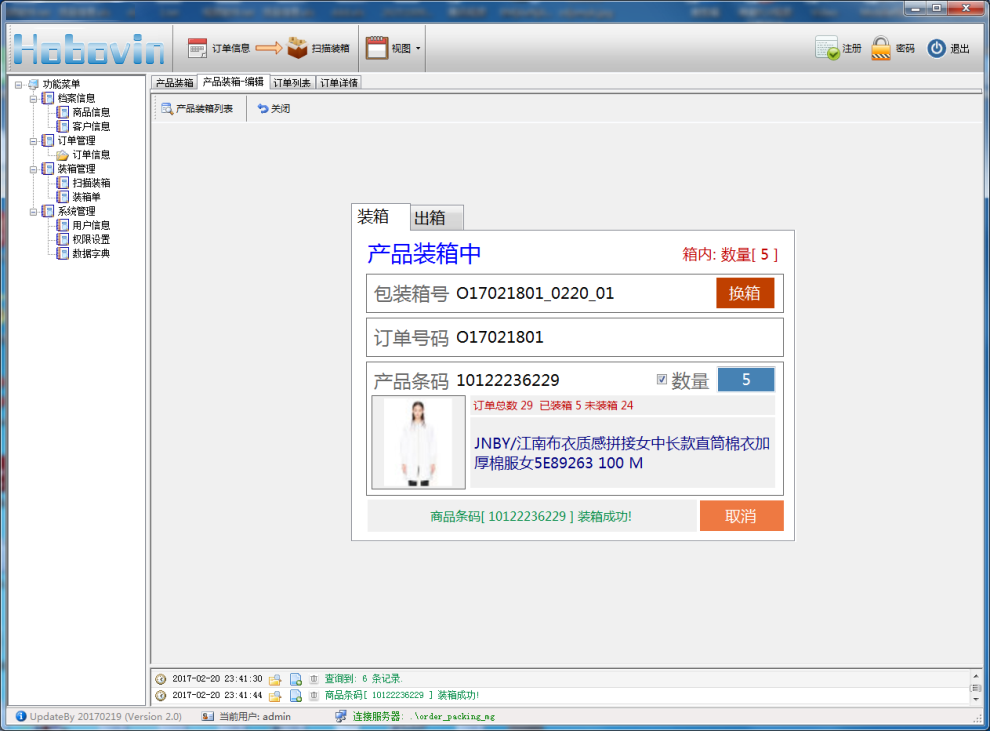Click the blue quantity field showing 5

[x=745, y=380]
